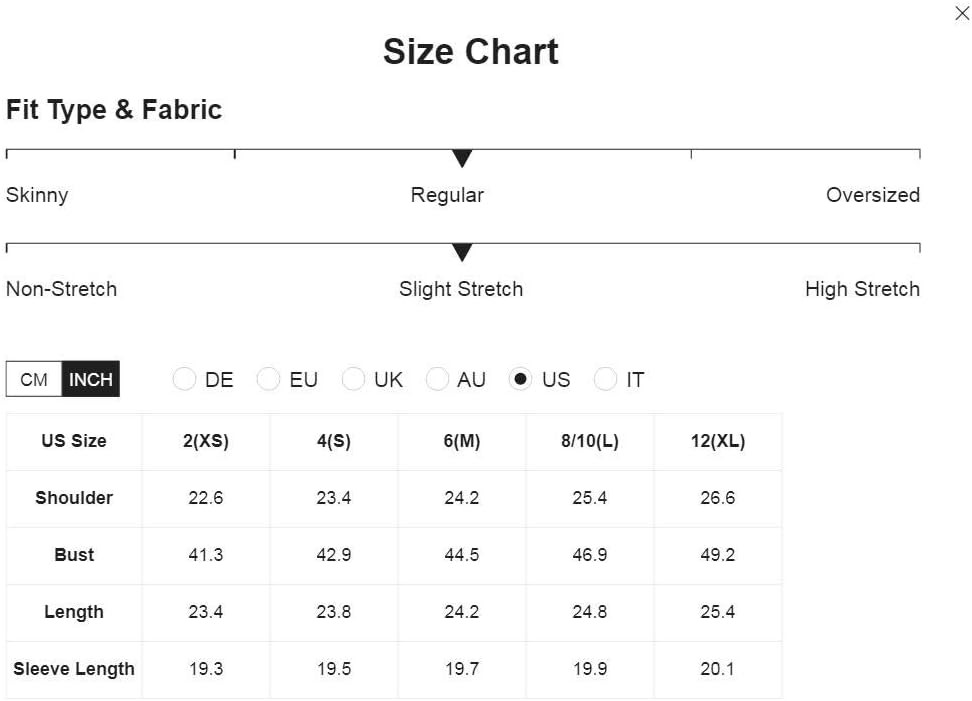Switch units to CM

34,380
